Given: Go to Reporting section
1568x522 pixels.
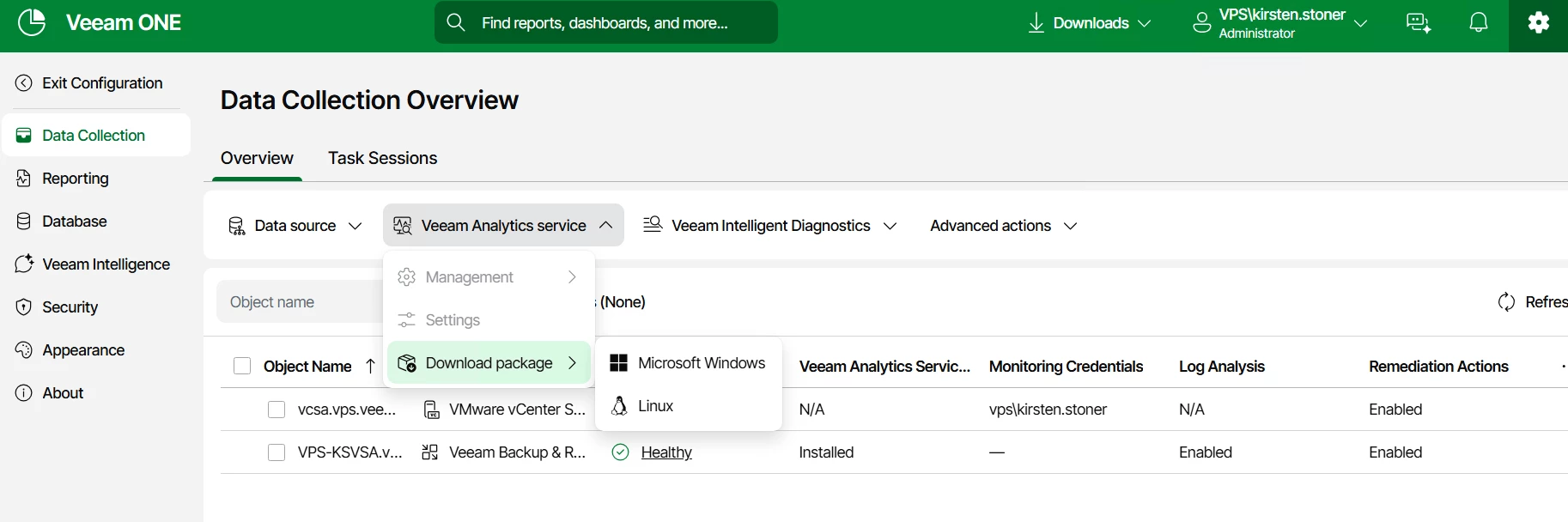Looking at the screenshot, I should tap(96, 179).
